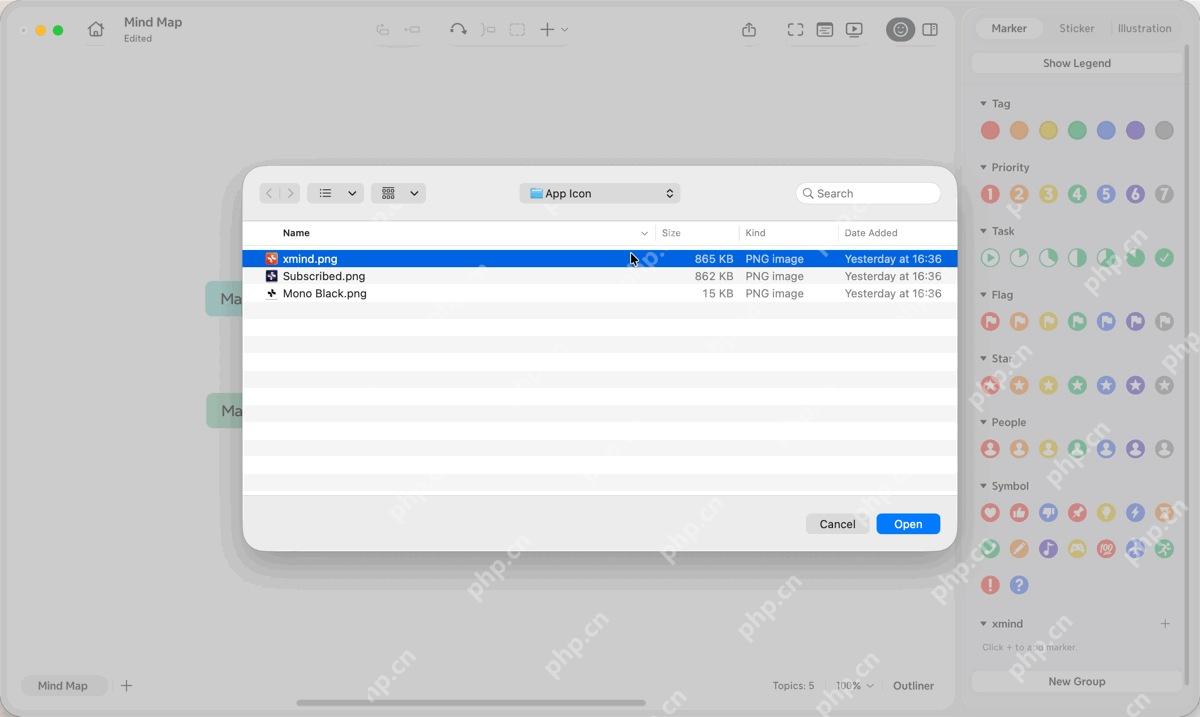Open the App Icon folder dropdown
Viewport: 1200px width, 717px height.
pos(600,193)
